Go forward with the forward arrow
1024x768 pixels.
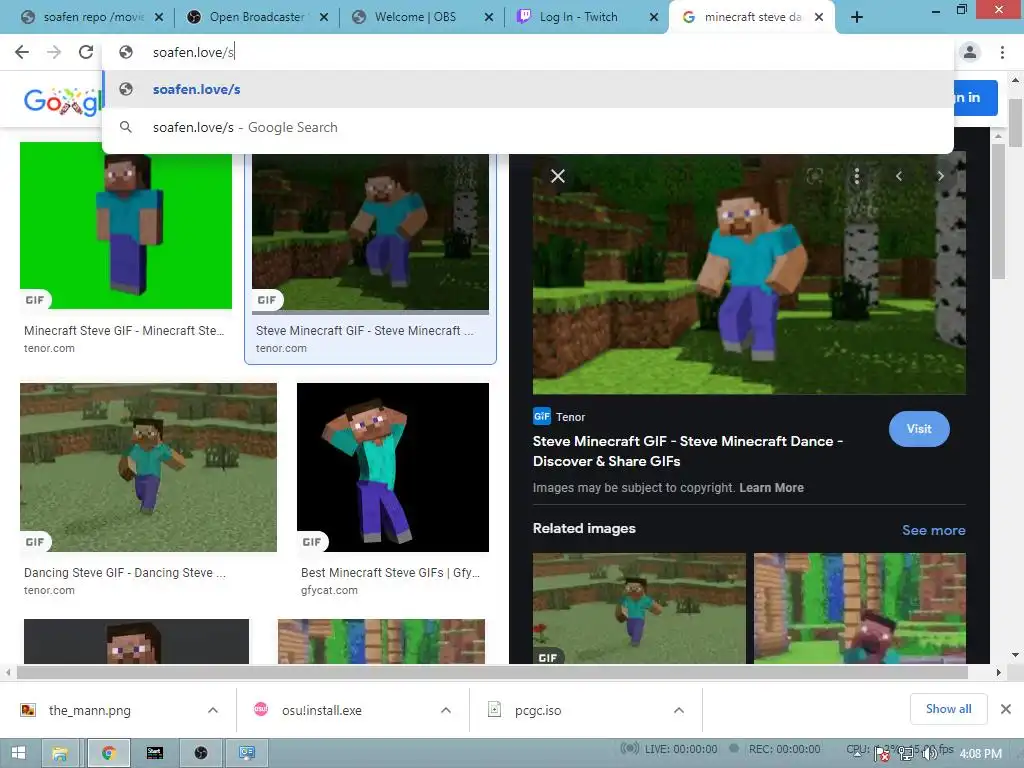pos(54,52)
